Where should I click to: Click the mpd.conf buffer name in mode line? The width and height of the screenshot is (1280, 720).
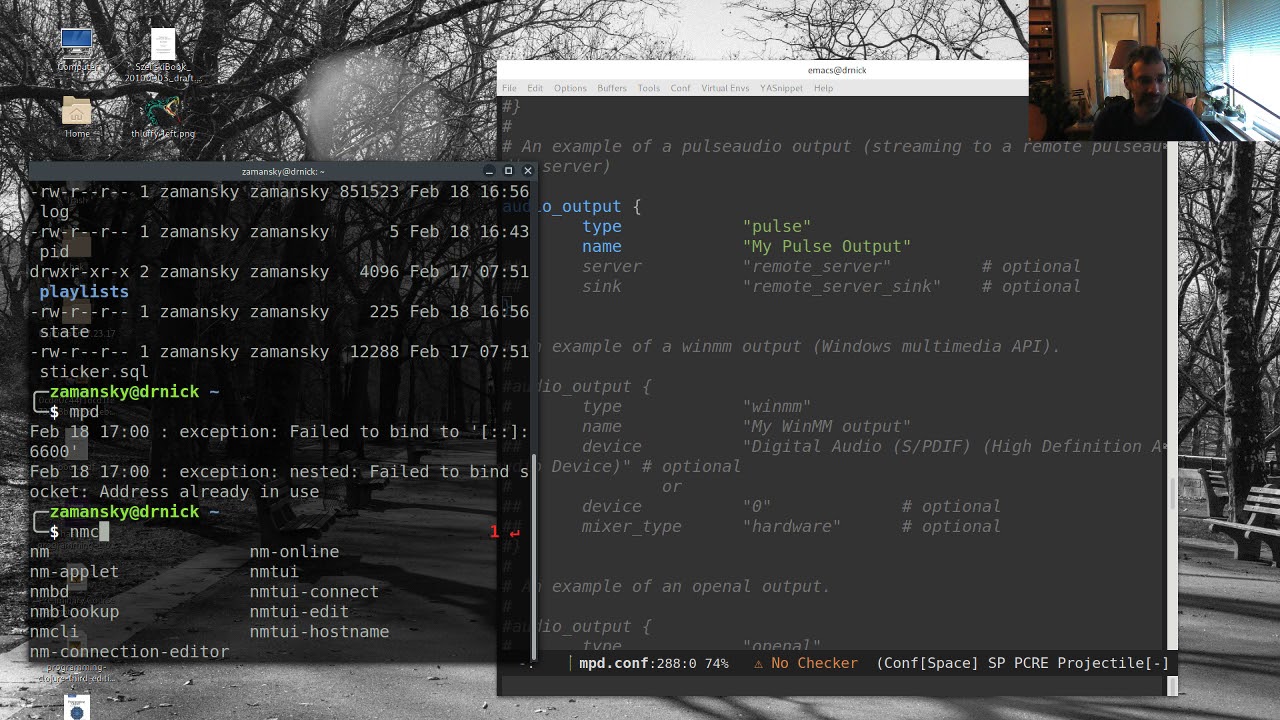(x=614, y=663)
